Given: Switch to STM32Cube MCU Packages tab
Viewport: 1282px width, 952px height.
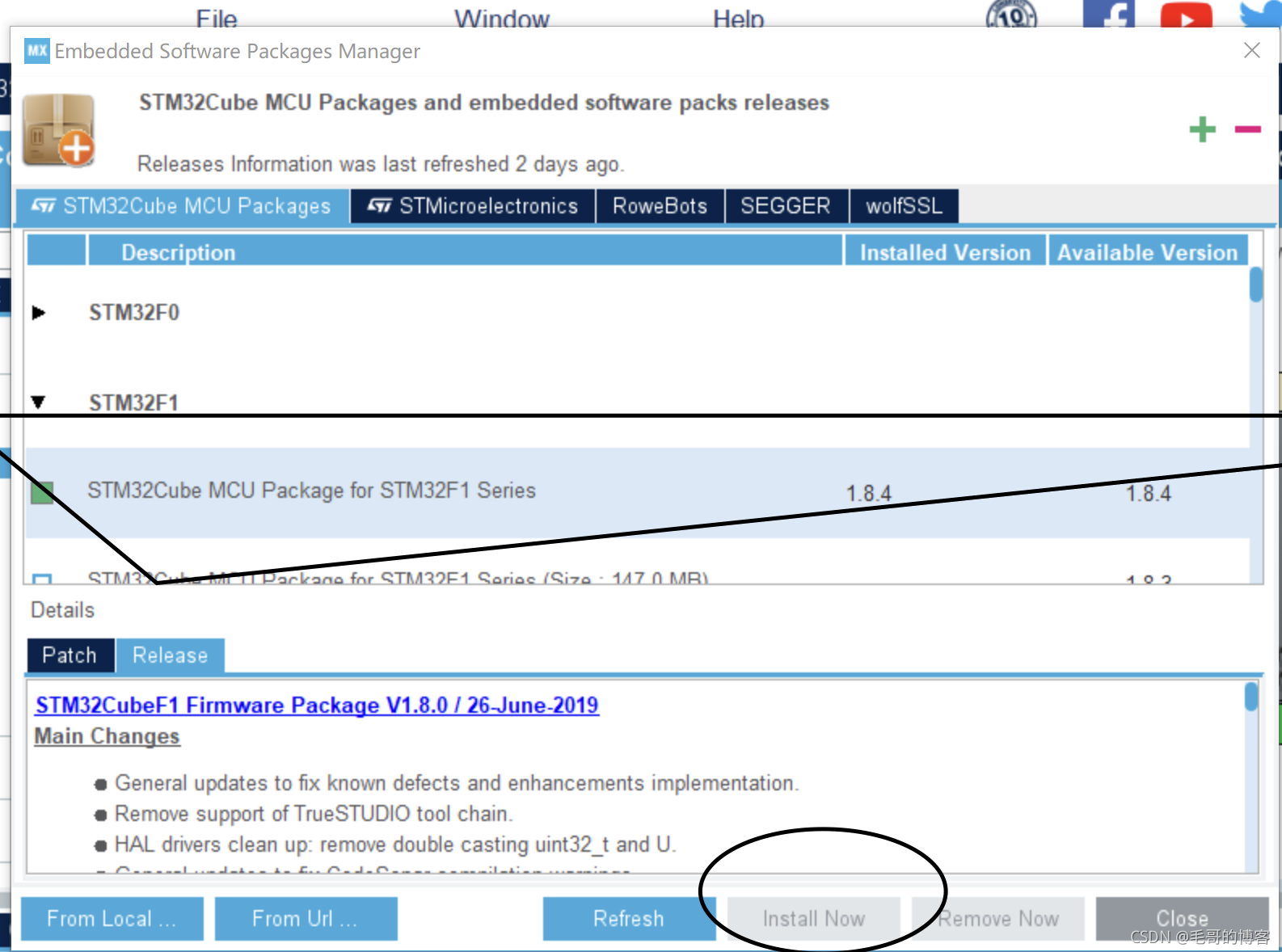Looking at the screenshot, I should click(x=183, y=206).
